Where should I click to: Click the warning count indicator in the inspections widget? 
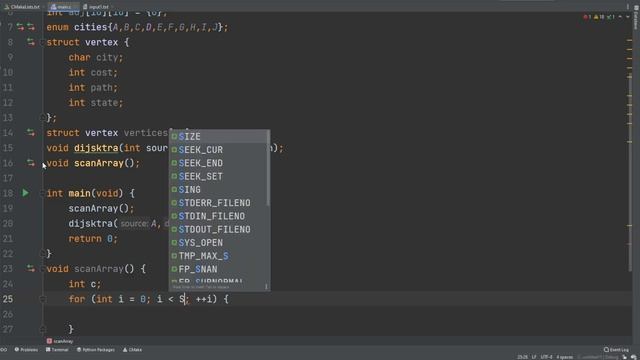coord(599,17)
